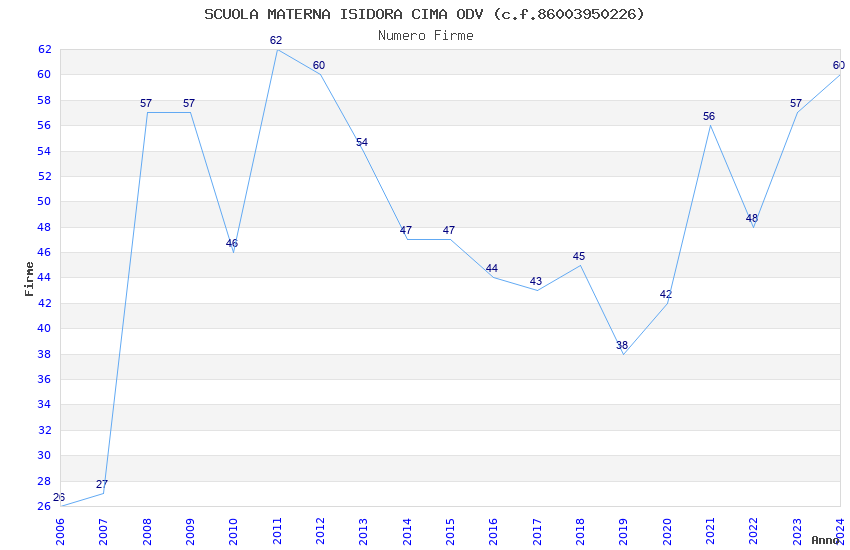
Task: Click data point label 60 for year 2024
Action: click(839, 65)
